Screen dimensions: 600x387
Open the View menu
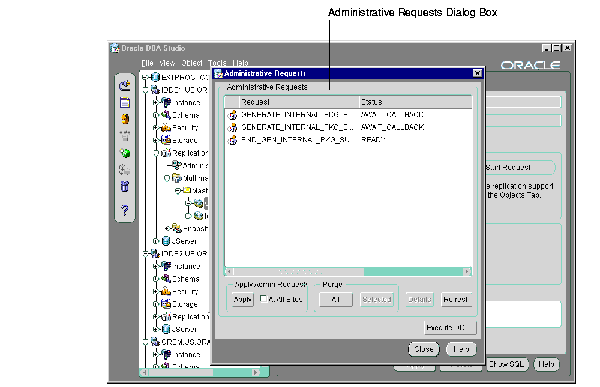click(x=167, y=63)
